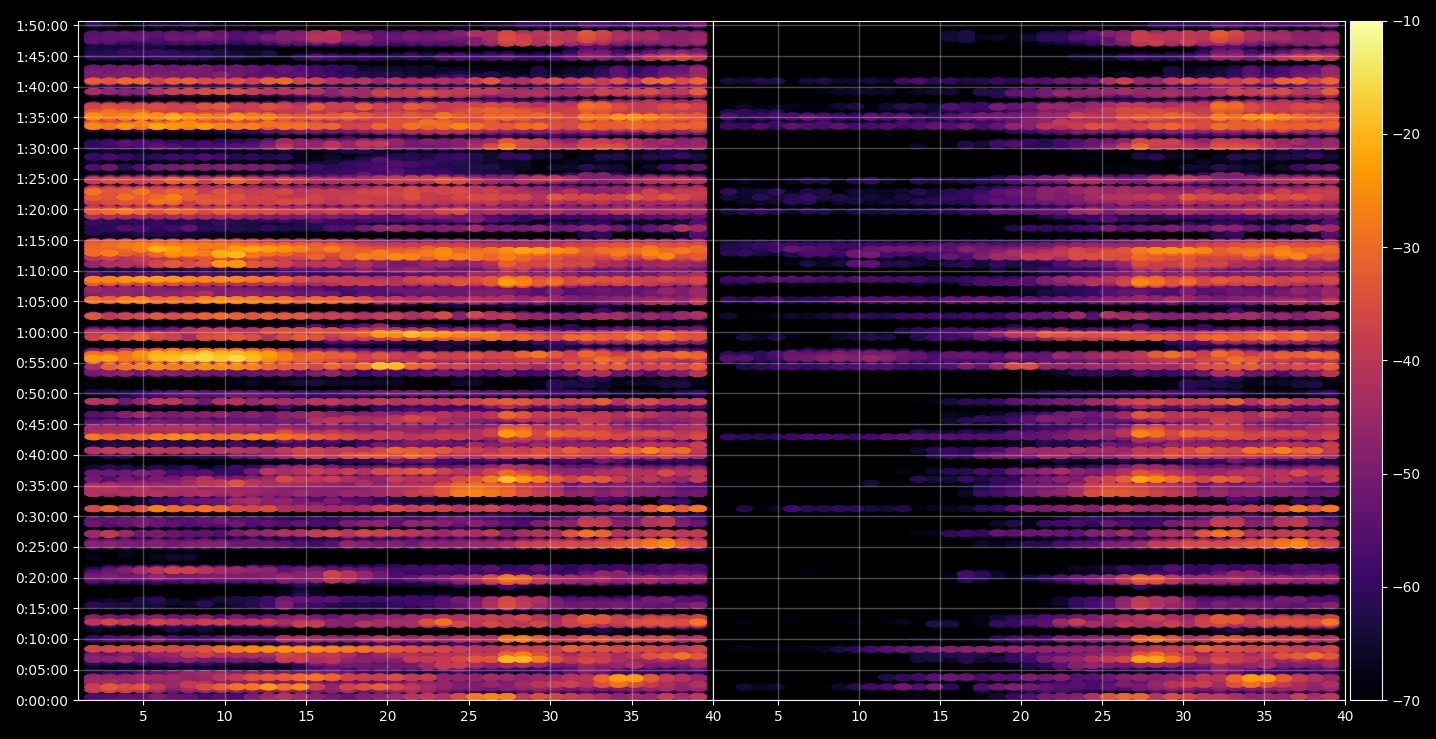Select x-axis label 35 under the left heatmap
Screen dimensions: 1436x739
coord(631,716)
